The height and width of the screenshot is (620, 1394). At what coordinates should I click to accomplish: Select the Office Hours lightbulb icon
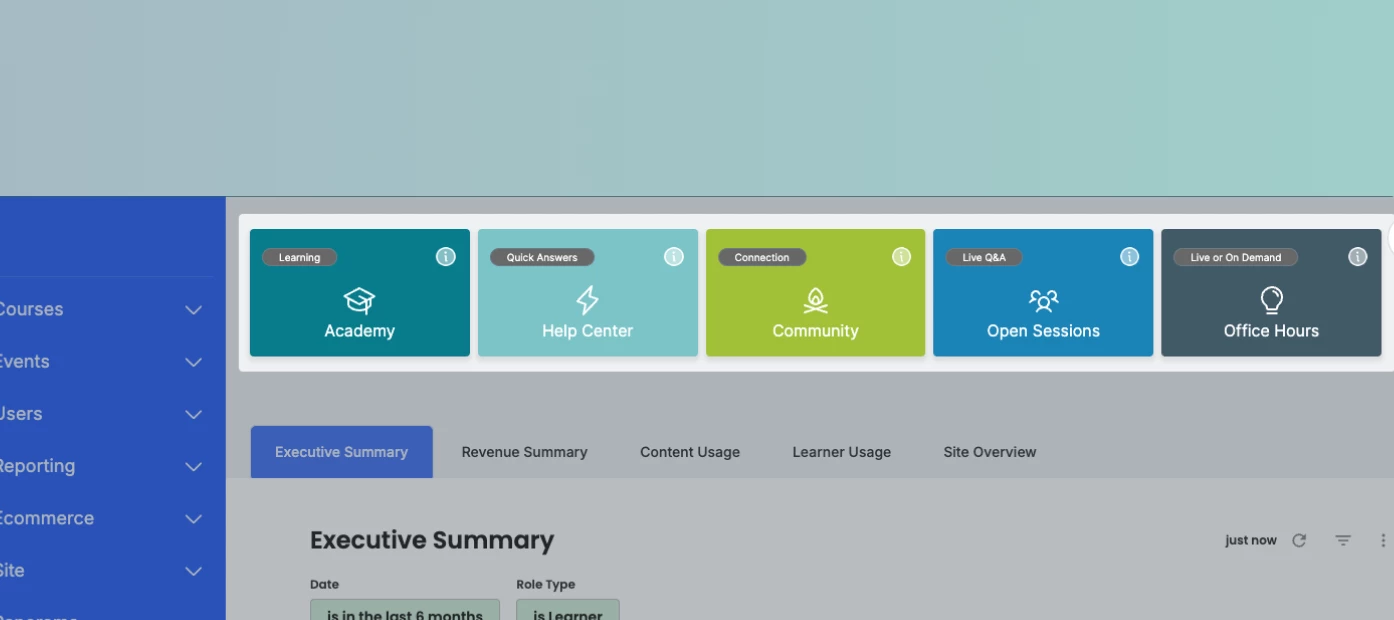pyautogui.click(x=1271, y=299)
